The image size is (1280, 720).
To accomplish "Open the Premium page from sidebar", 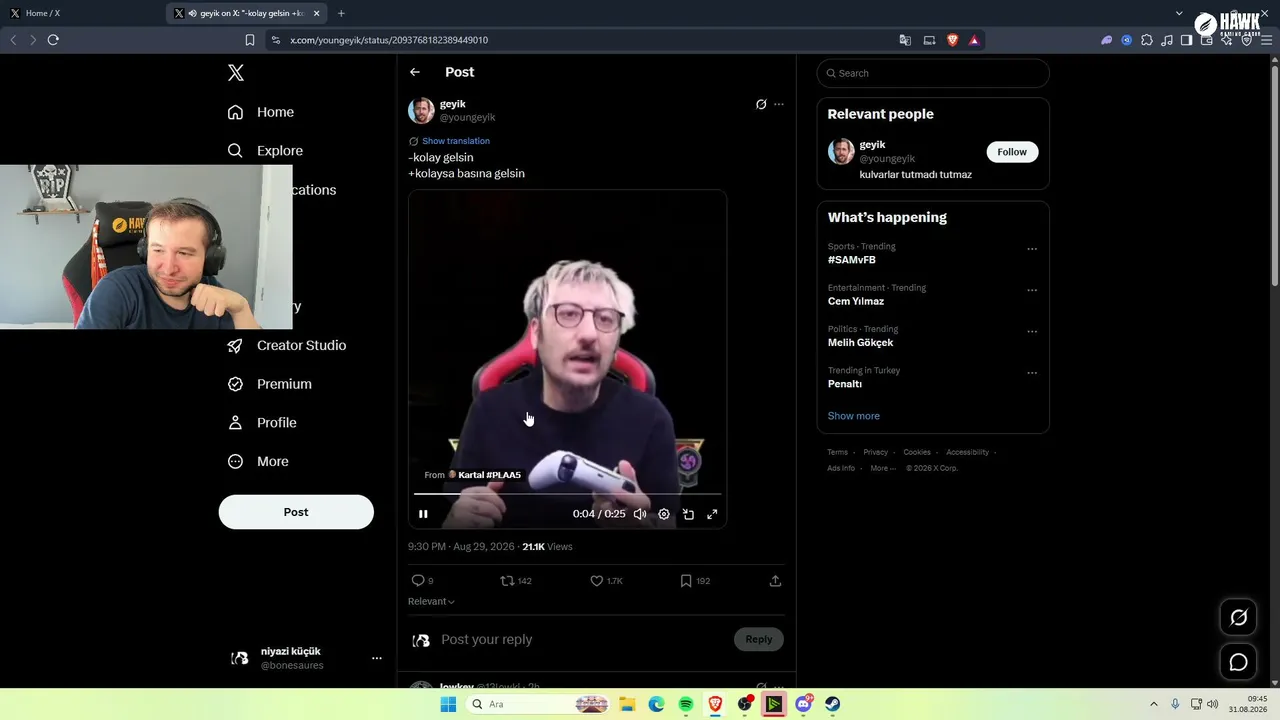I will (270, 384).
